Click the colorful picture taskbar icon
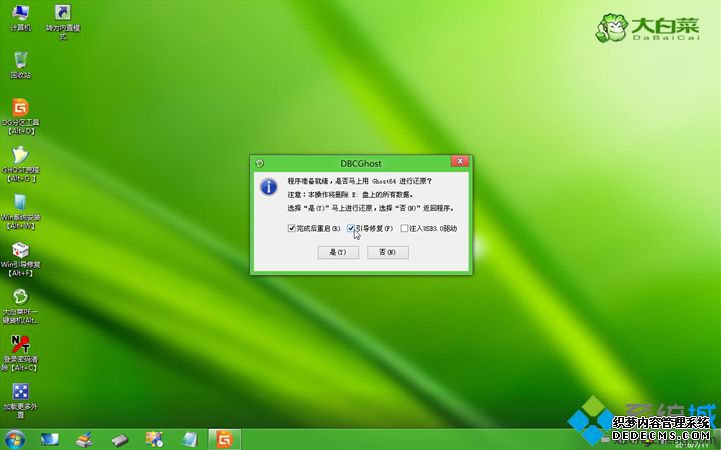The height and width of the screenshot is (450, 721). click(154, 439)
